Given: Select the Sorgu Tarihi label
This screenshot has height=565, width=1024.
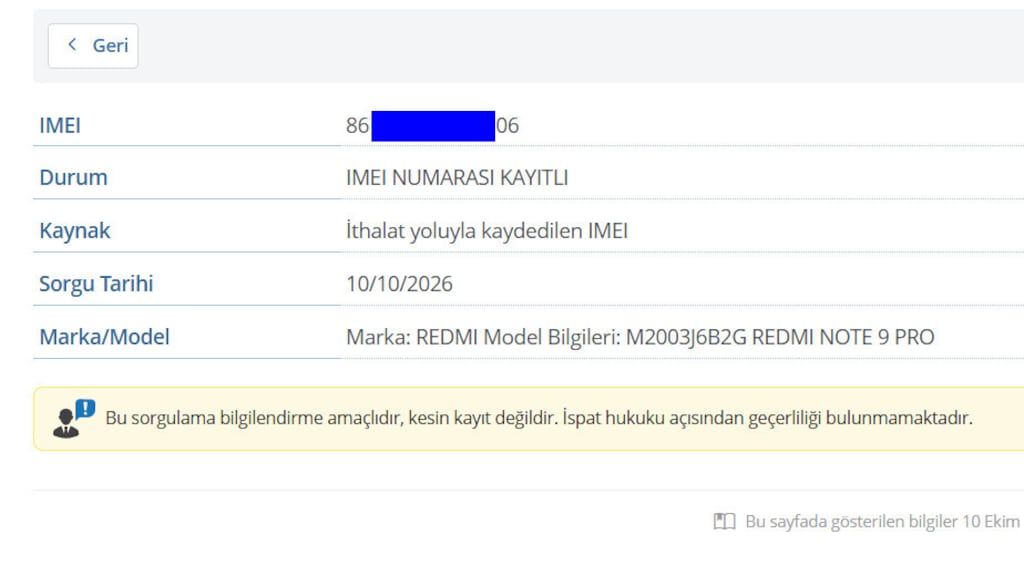Looking at the screenshot, I should pyautogui.click(x=96, y=283).
